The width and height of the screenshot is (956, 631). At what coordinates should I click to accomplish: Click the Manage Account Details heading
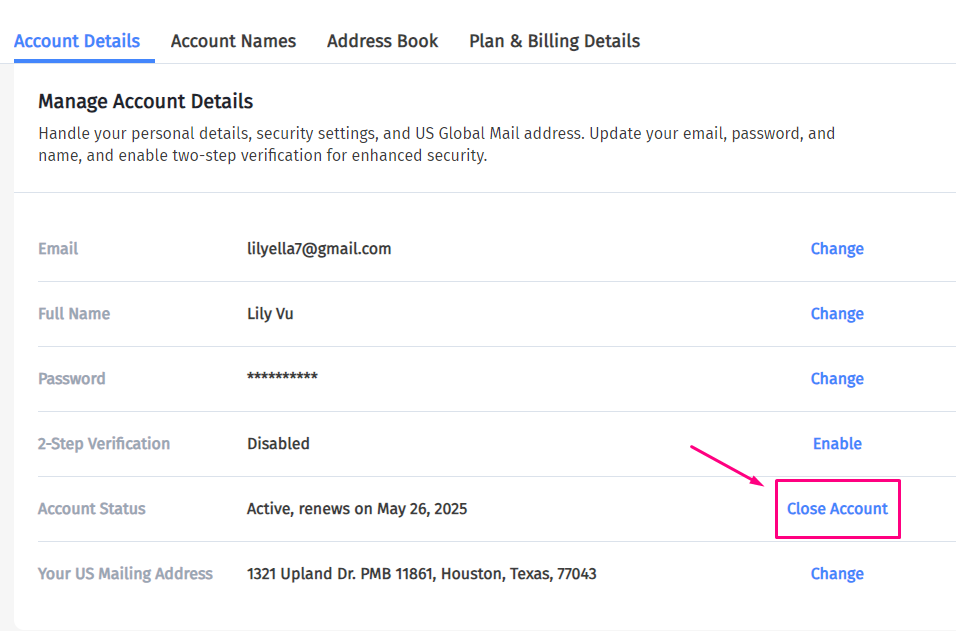pos(145,101)
